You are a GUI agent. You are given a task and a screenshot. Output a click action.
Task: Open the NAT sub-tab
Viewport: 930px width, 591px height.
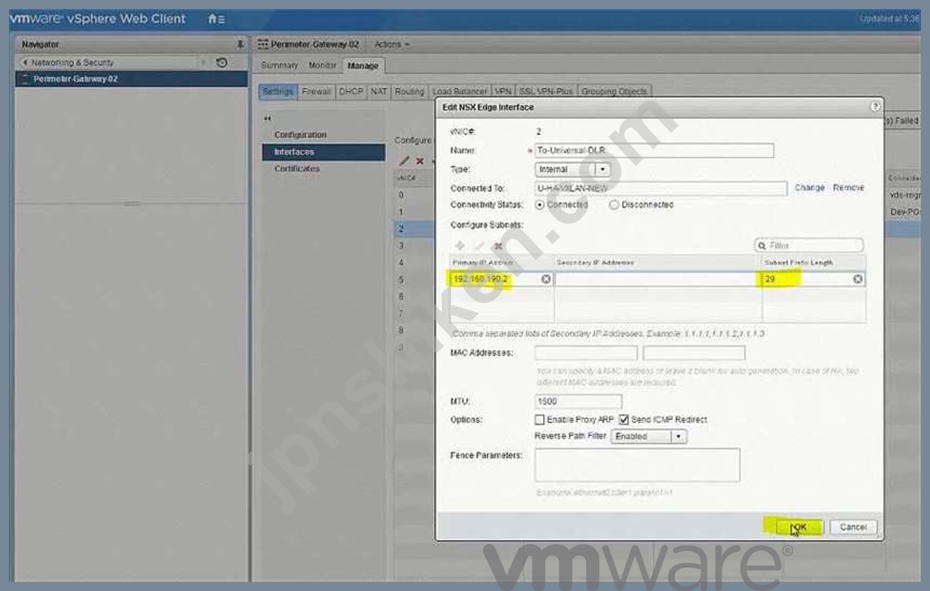(378, 91)
